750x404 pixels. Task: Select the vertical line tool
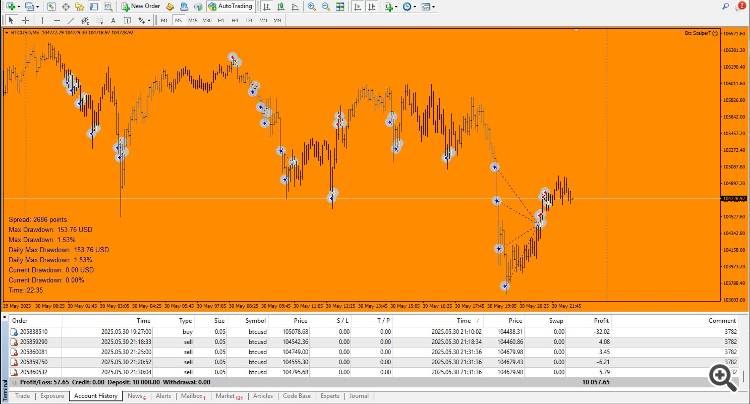(x=42, y=21)
